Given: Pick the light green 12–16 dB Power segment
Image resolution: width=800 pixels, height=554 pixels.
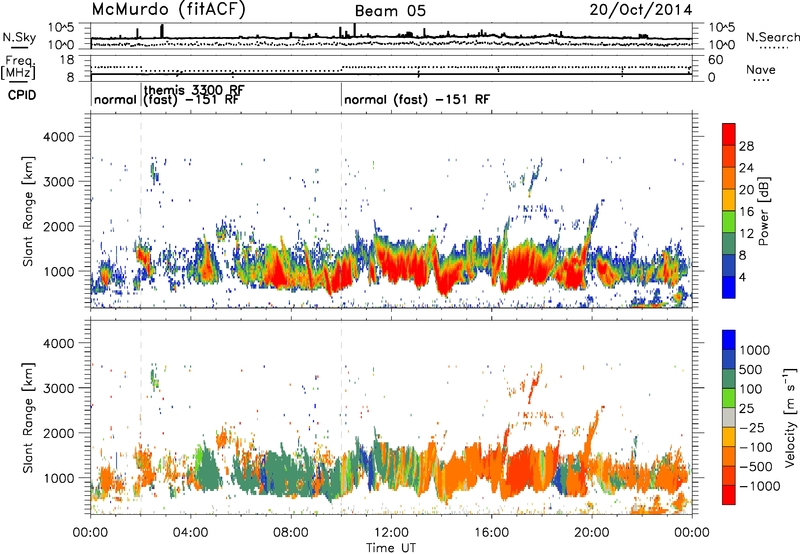Looking at the screenshot, I should (x=729, y=222).
